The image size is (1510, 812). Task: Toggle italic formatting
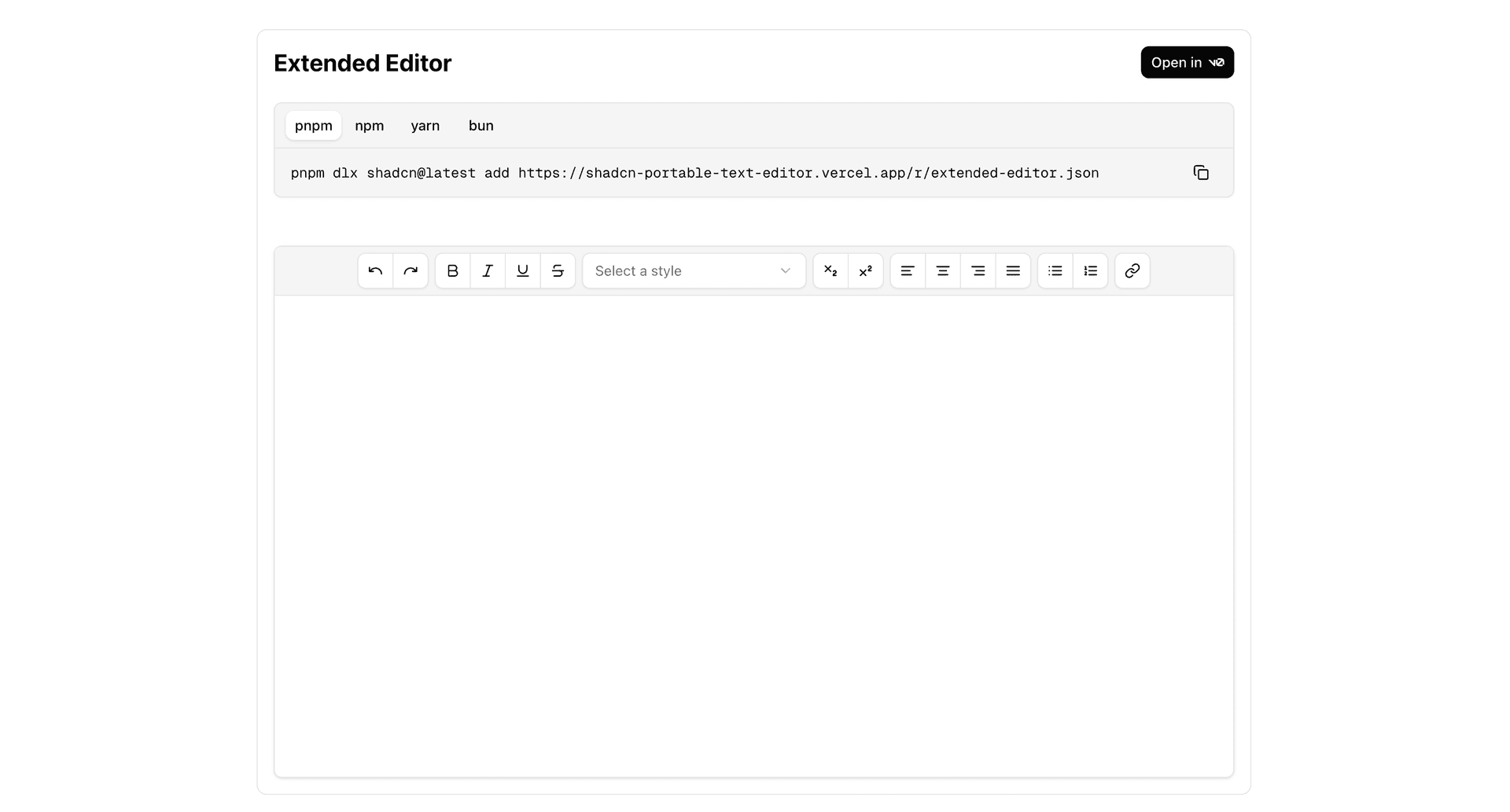(488, 271)
